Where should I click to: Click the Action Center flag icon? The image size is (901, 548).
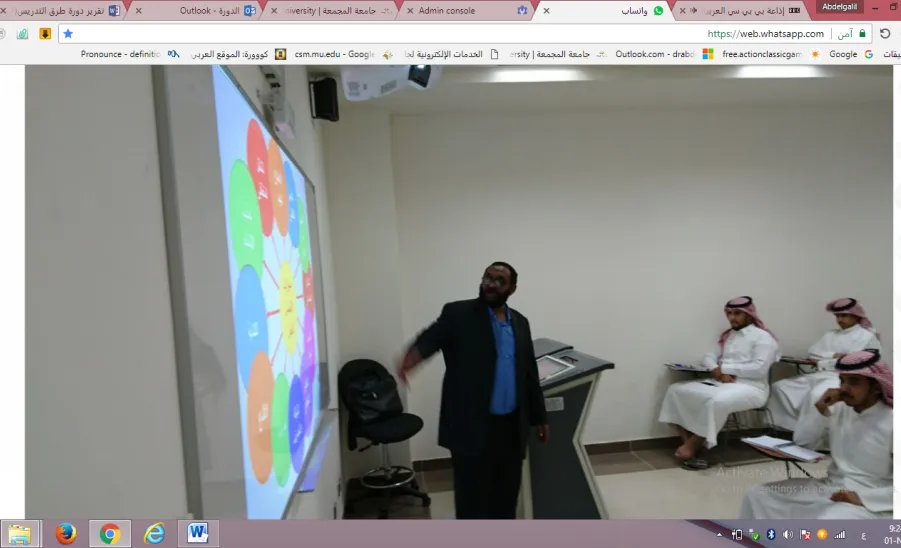(x=805, y=535)
